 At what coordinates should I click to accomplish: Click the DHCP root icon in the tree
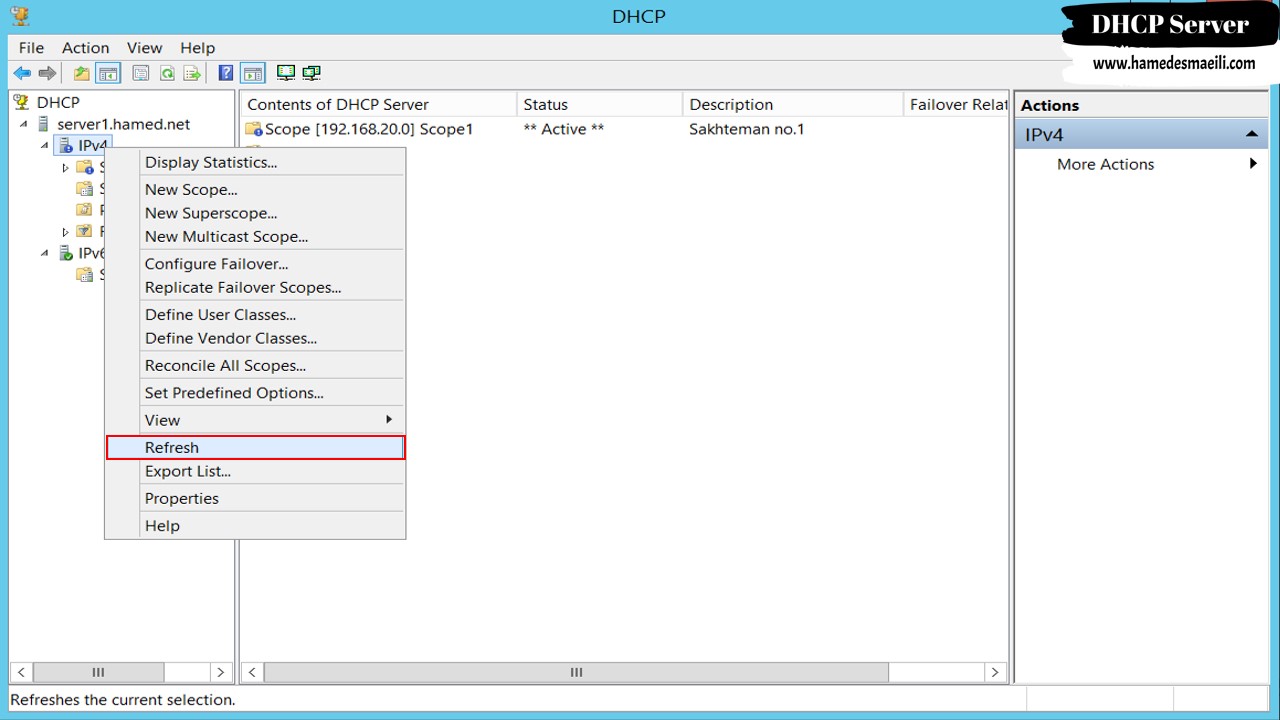21,102
